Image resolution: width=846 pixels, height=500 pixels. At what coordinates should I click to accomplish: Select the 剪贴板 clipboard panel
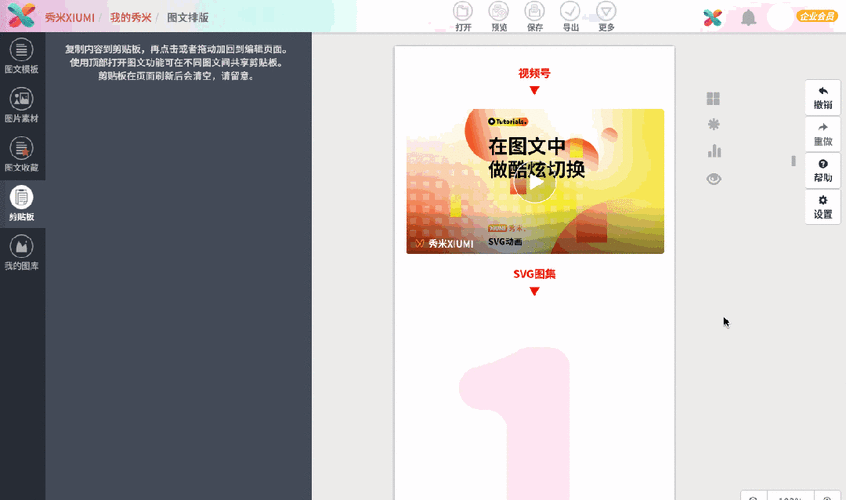pyautogui.click(x=22, y=203)
